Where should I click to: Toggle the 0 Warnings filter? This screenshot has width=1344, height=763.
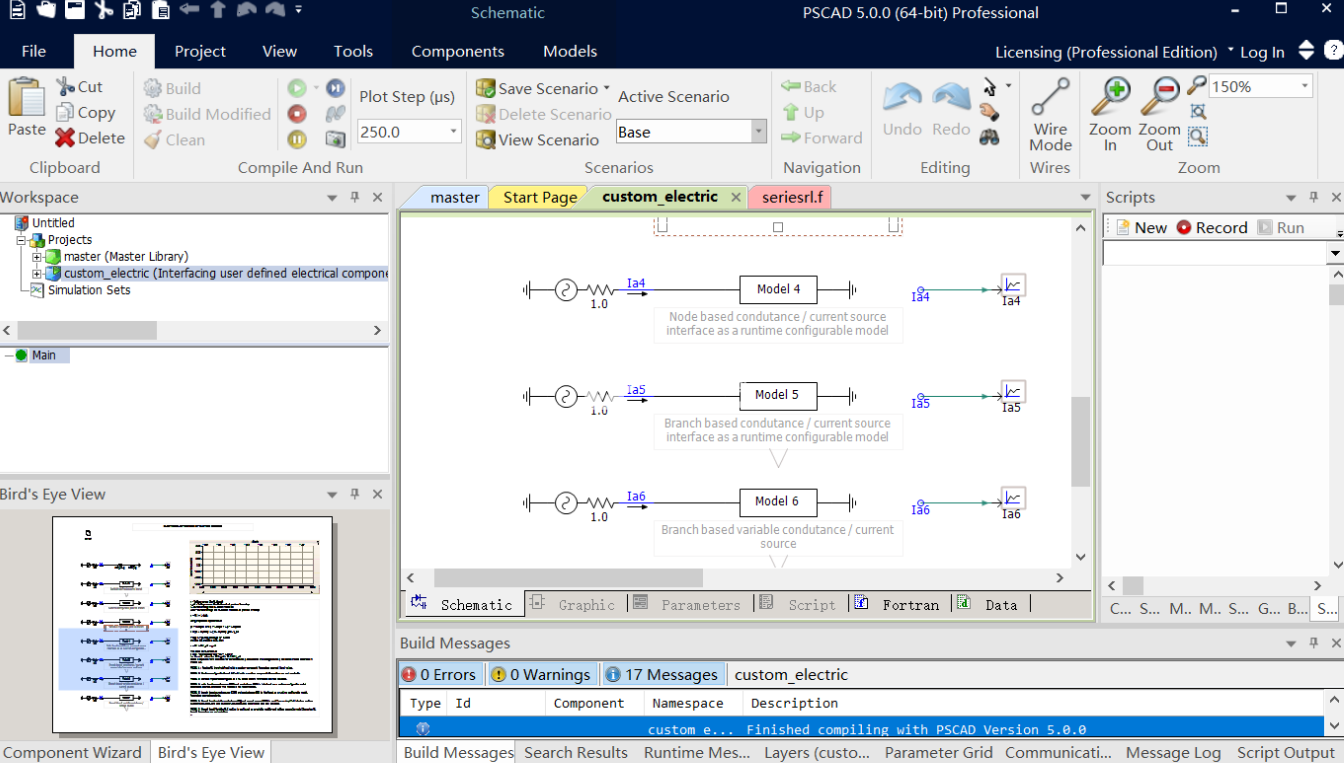click(541, 674)
